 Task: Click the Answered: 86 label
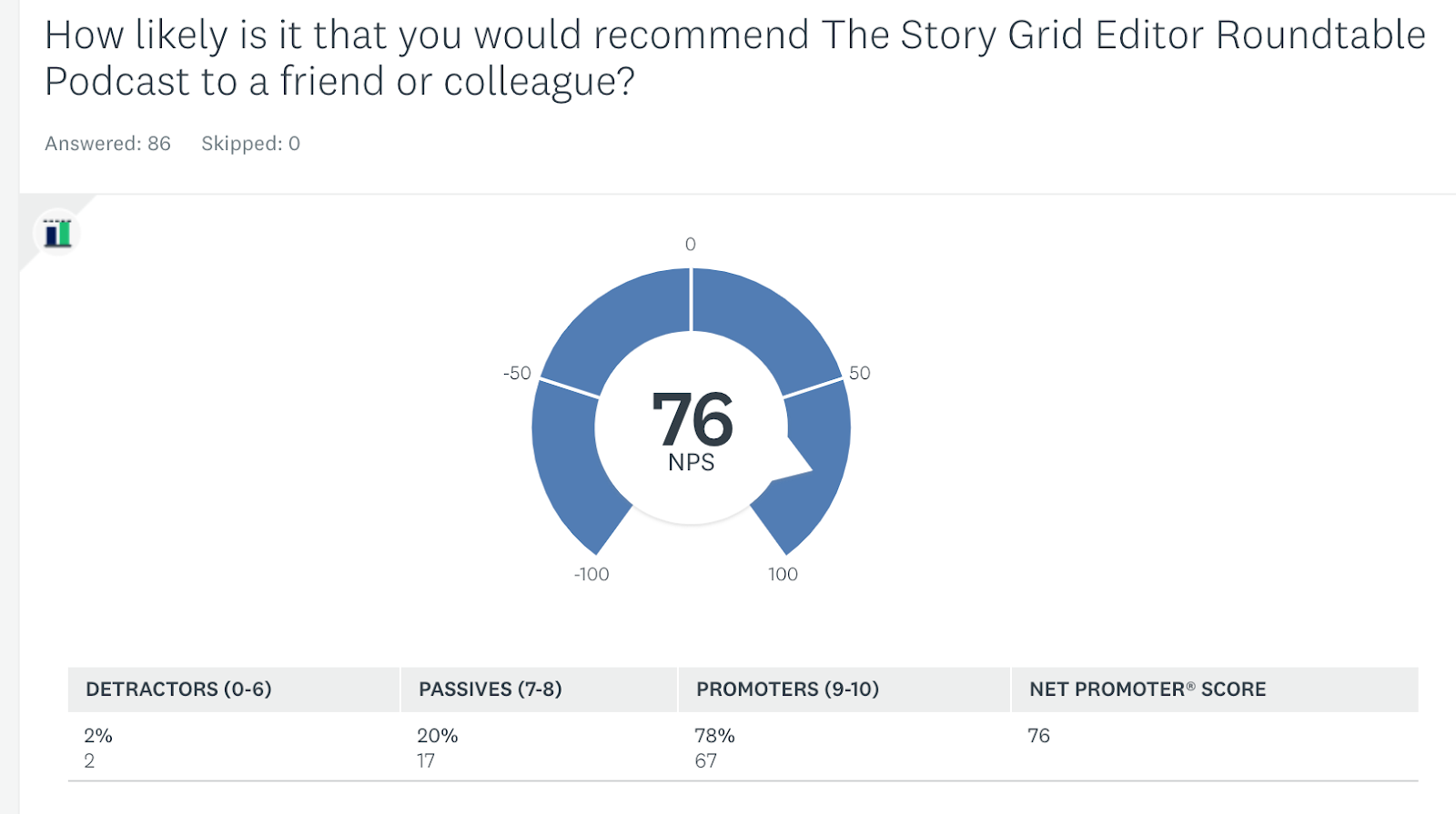click(x=107, y=144)
